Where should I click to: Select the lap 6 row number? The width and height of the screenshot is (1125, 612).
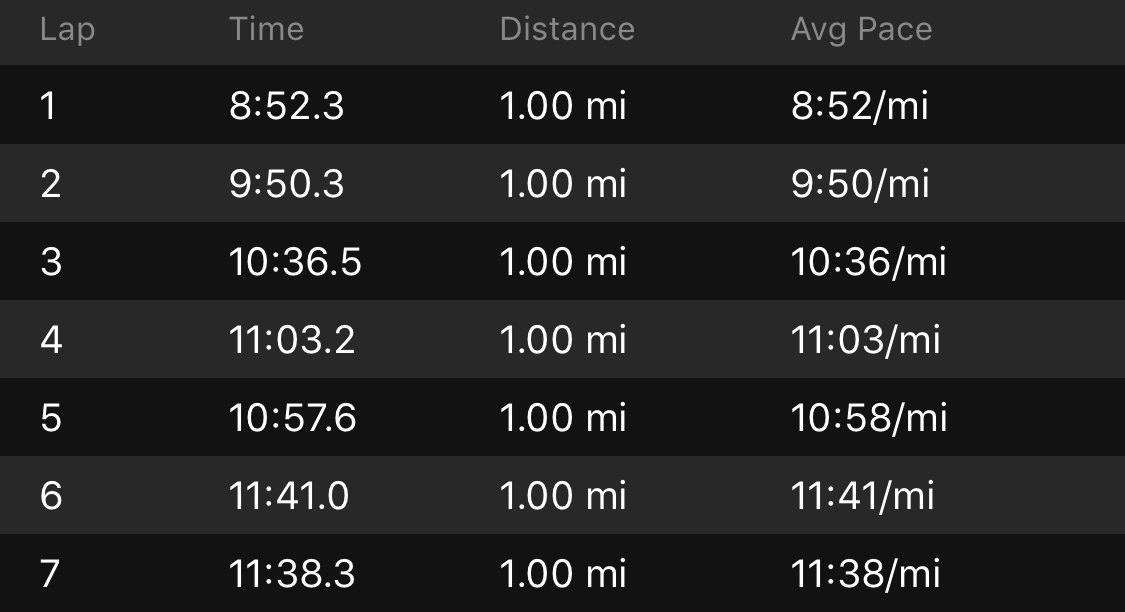pos(51,496)
